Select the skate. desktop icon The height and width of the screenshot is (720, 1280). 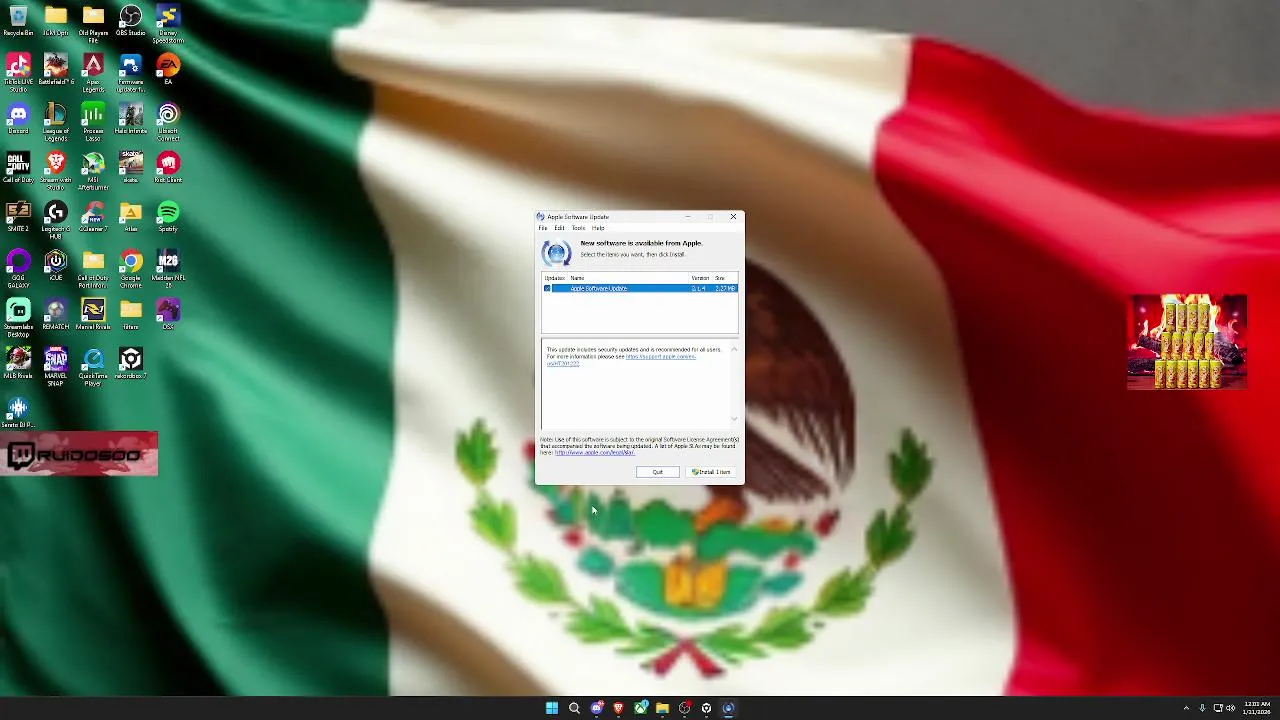click(131, 168)
